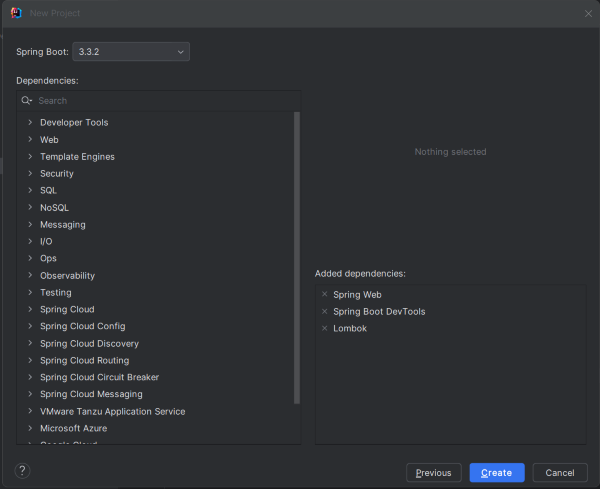Image resolution: width=600 pixels, height=489 pixels.
Task: Open the help question mark icon
Action: (22, 471)
